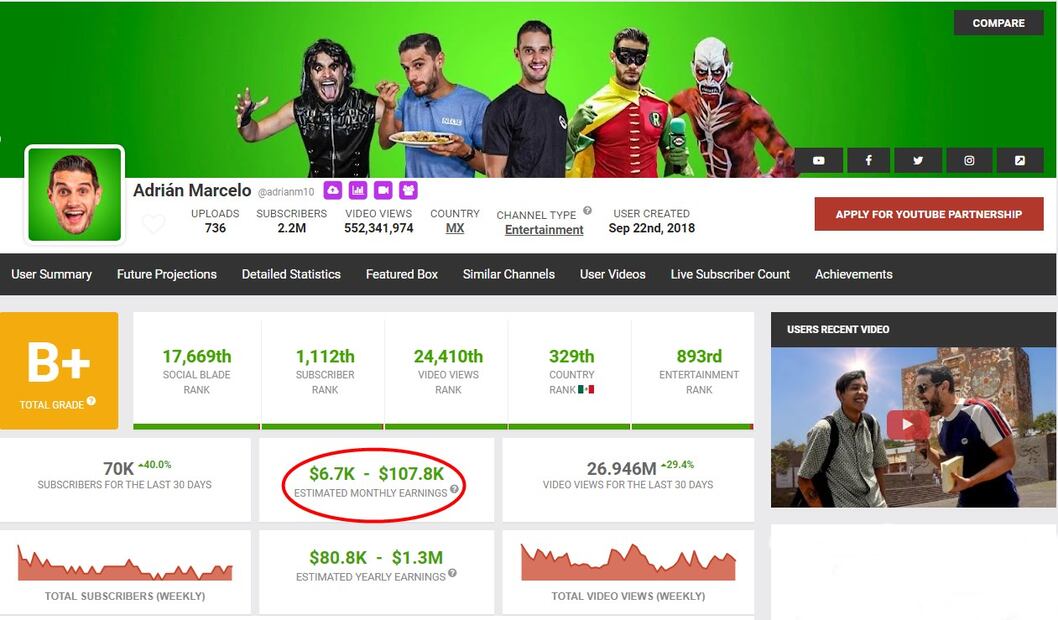
Task: Open the YouTube channel icon
Action: [x=818, y=160]
